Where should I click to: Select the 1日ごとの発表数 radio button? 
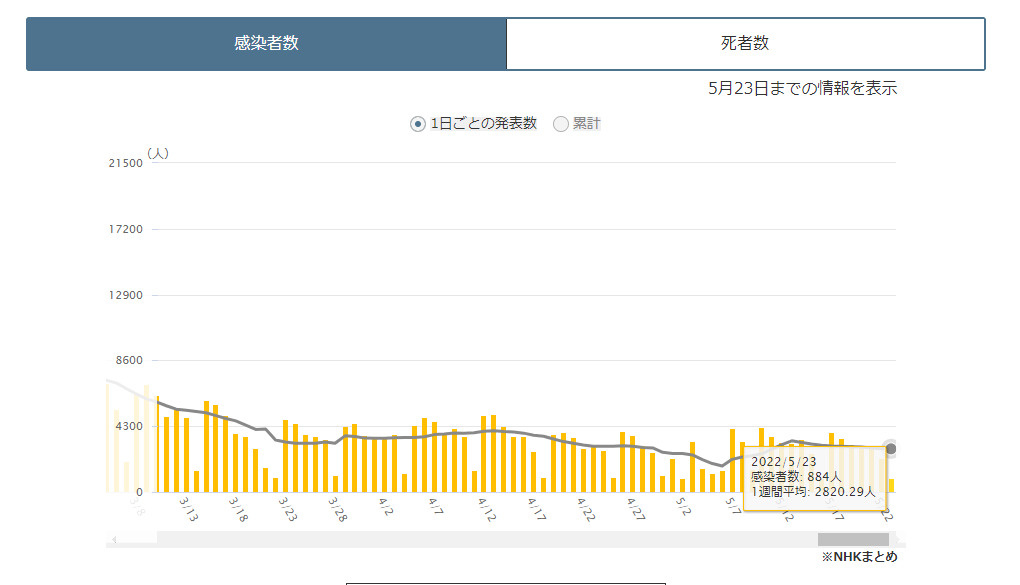[x=418, y=124]
